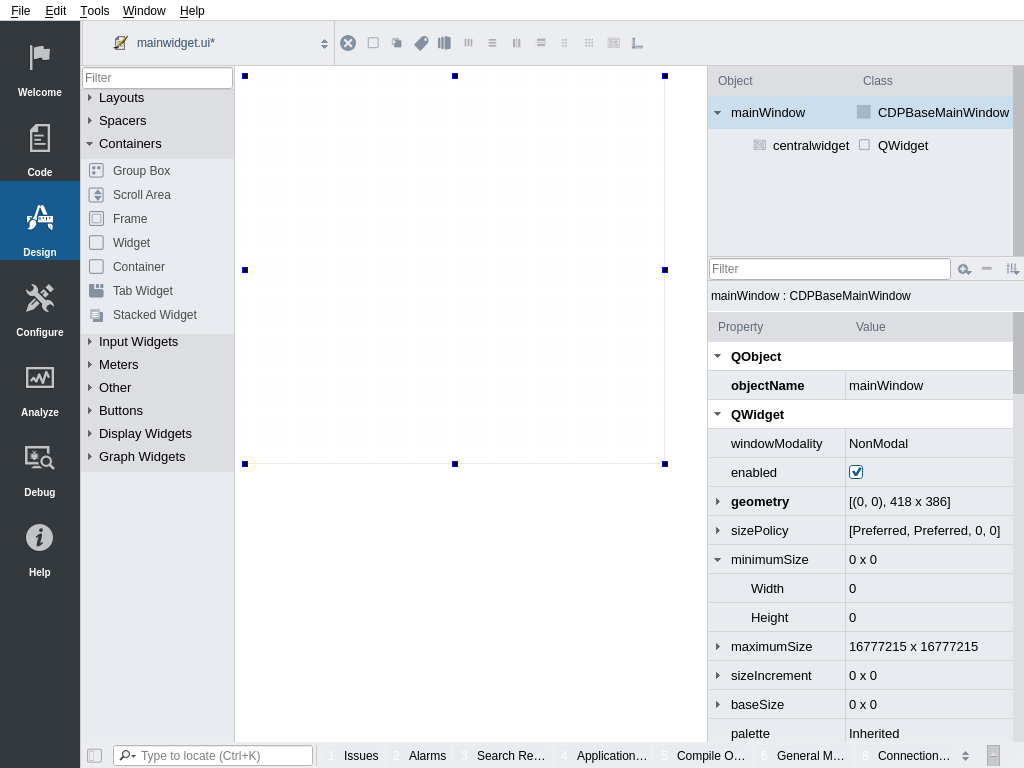Image resolution: width=1024 pixels, height=768 pixels.
Task: Open the Tools menu
Action: point(95,11)
